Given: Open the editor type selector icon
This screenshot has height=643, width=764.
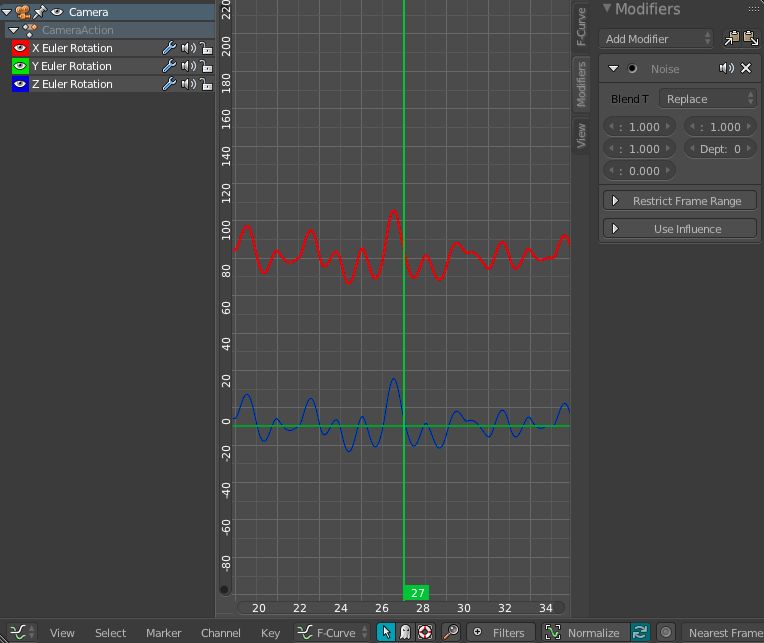Looking at the screenshot, I should click(22, 632).
